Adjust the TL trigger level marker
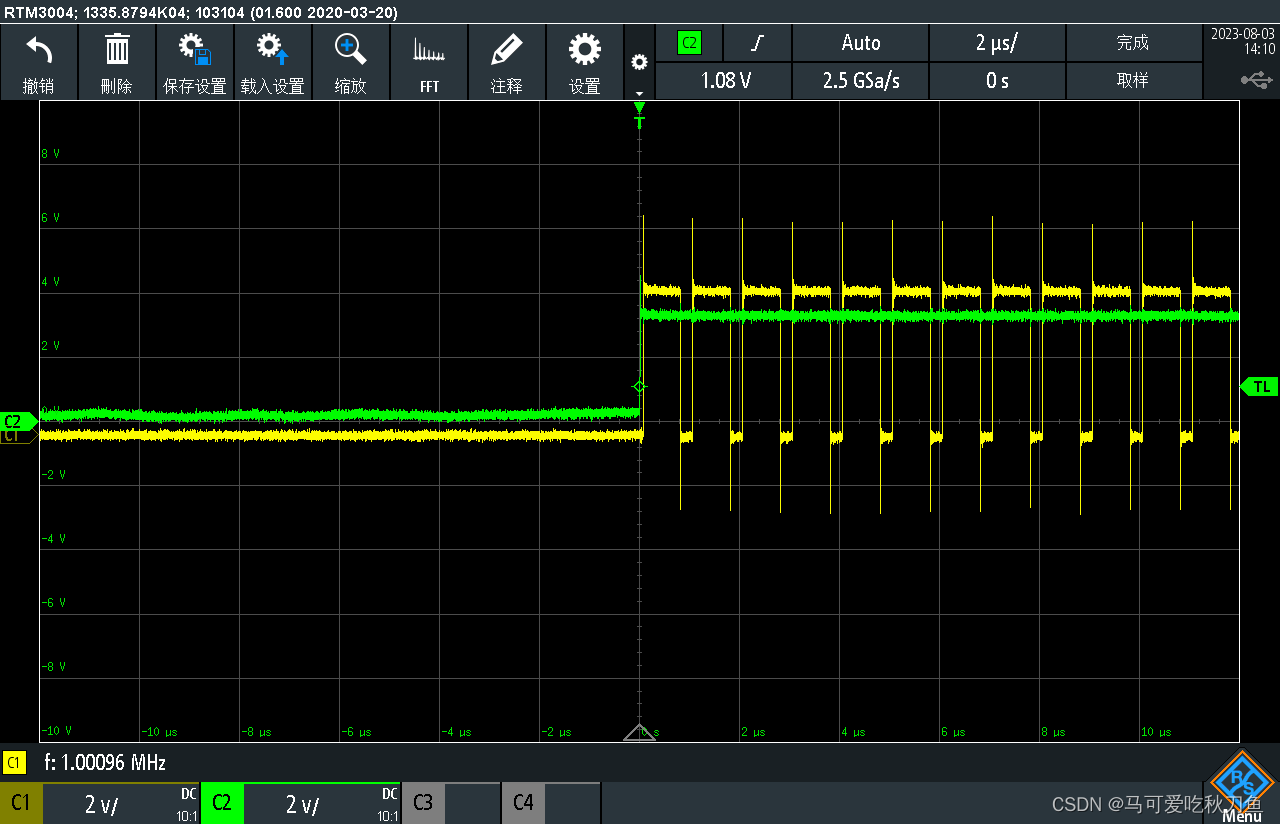The width and height of the screenshot is (1280, 824). pyautogui.click(x=1262, y=386)
